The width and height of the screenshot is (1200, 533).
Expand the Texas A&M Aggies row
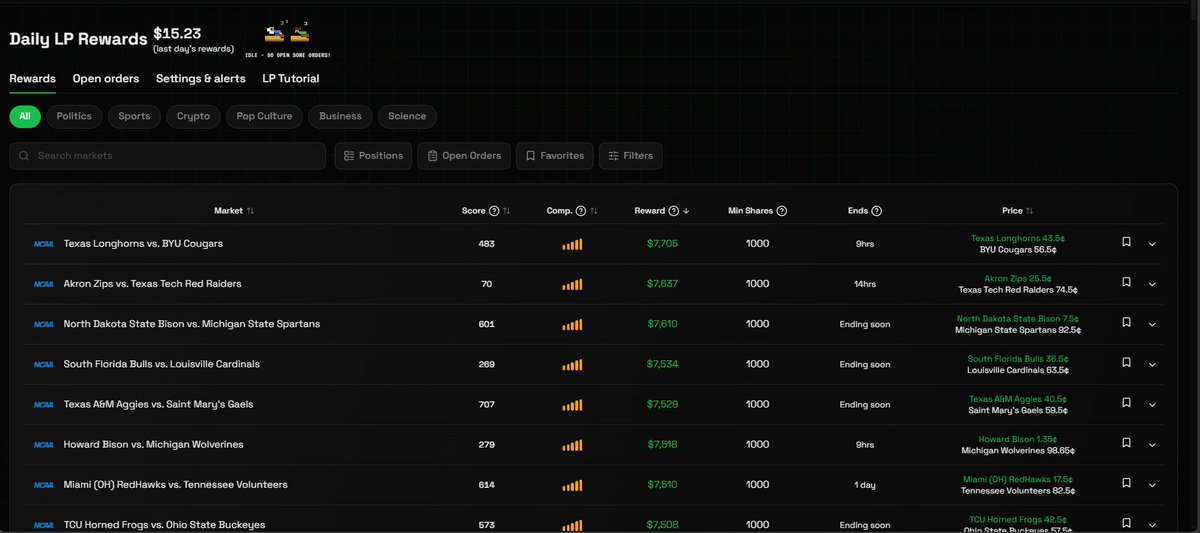[1152, 404]
